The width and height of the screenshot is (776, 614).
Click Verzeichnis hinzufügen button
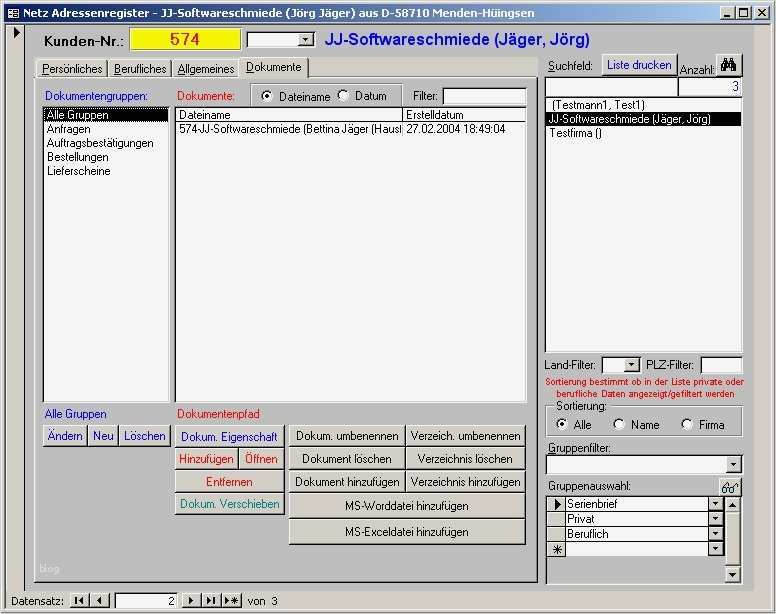(x=465, y=482)
